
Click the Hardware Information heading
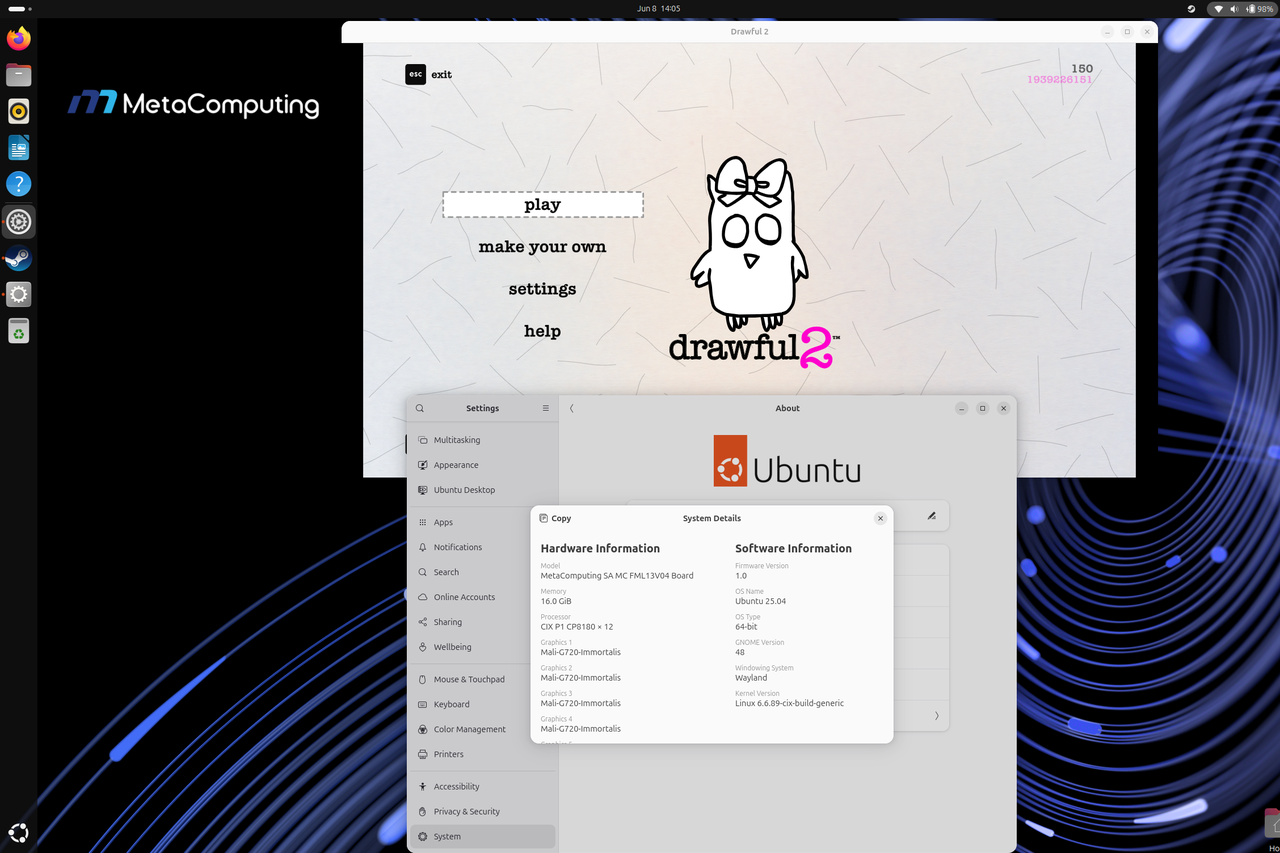tap(600, 548)
